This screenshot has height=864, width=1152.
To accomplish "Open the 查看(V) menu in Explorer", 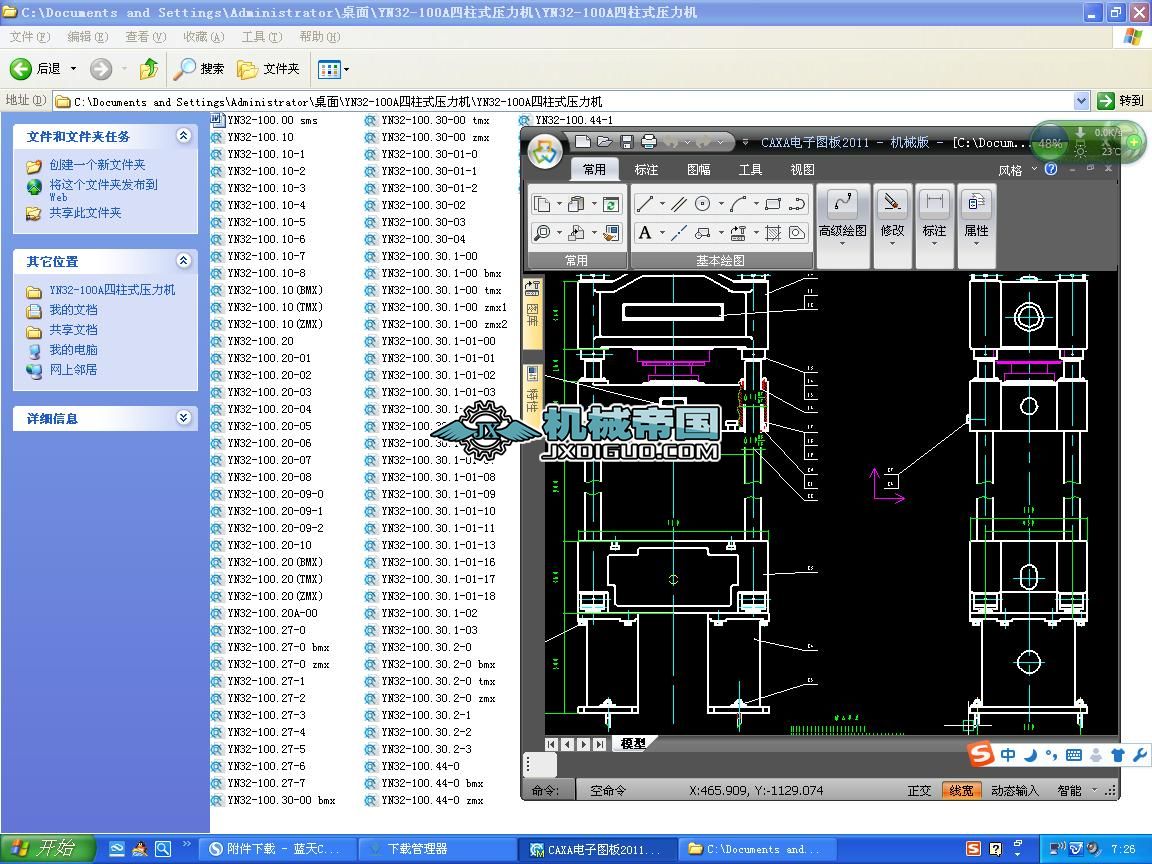I will click(145, 37).
